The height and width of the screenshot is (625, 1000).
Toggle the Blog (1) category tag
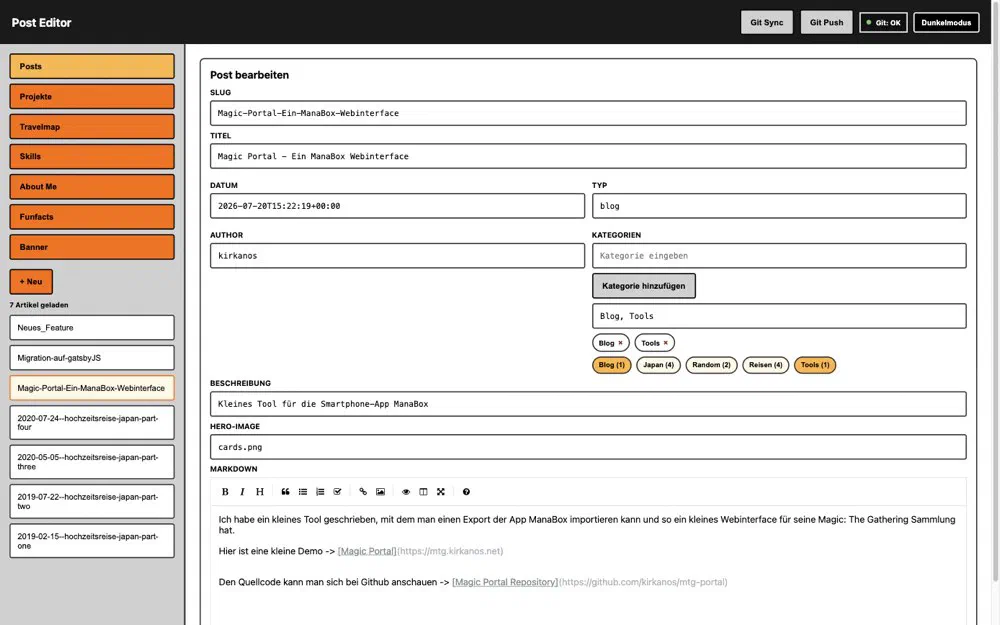(612, 365)
